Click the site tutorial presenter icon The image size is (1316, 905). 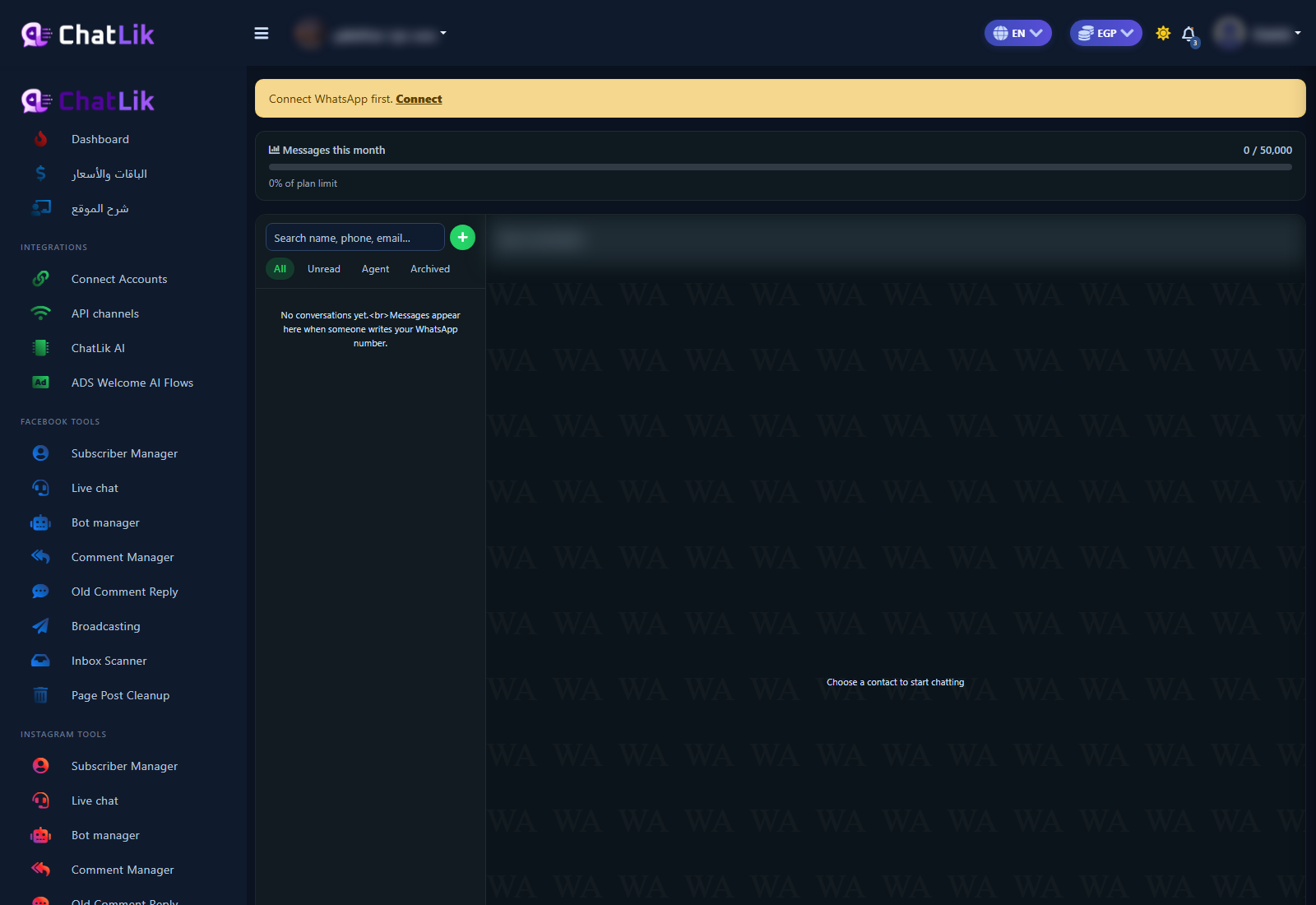click(x=40, y=208)
